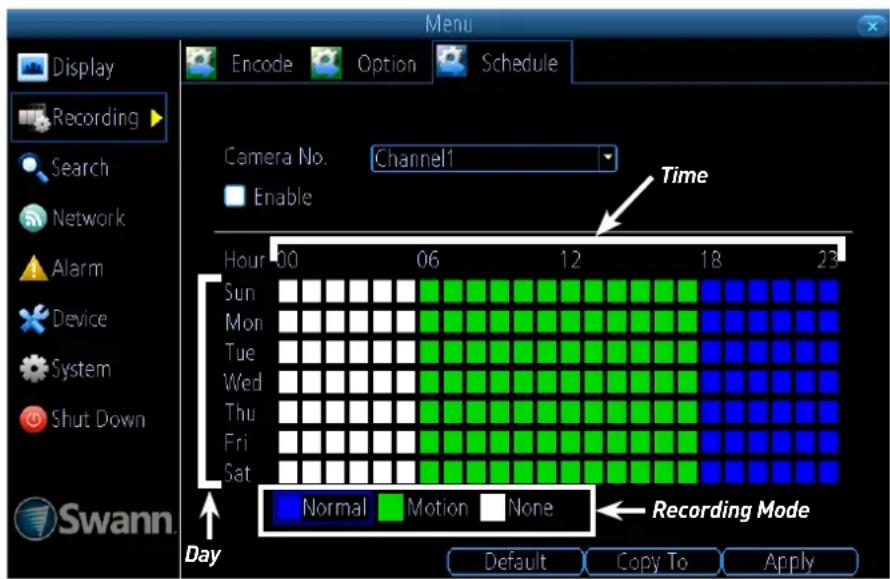Screen dimensions: 890x579
Task: Click the 12 hour header
Action: 570,260
